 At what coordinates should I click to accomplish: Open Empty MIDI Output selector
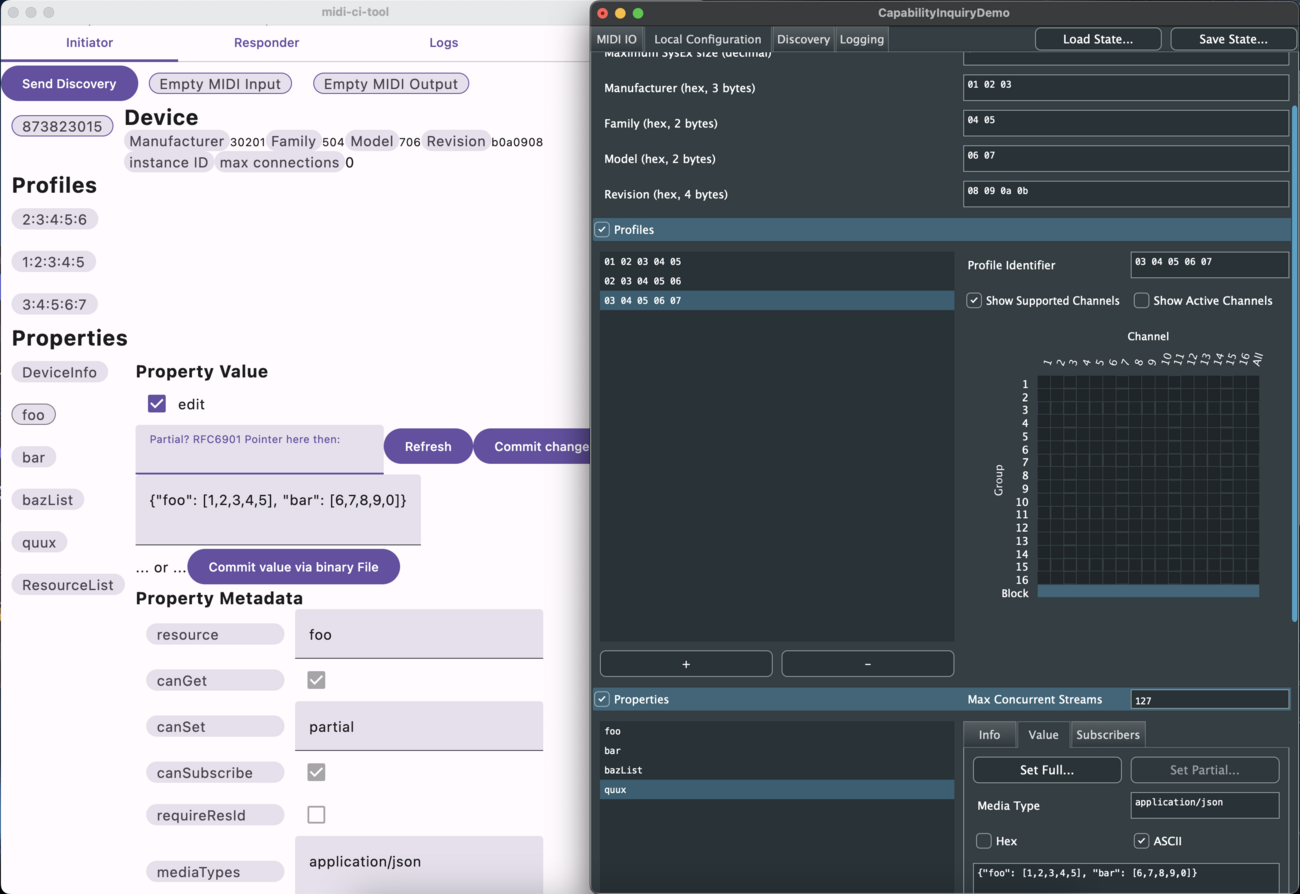pos(391,84)
